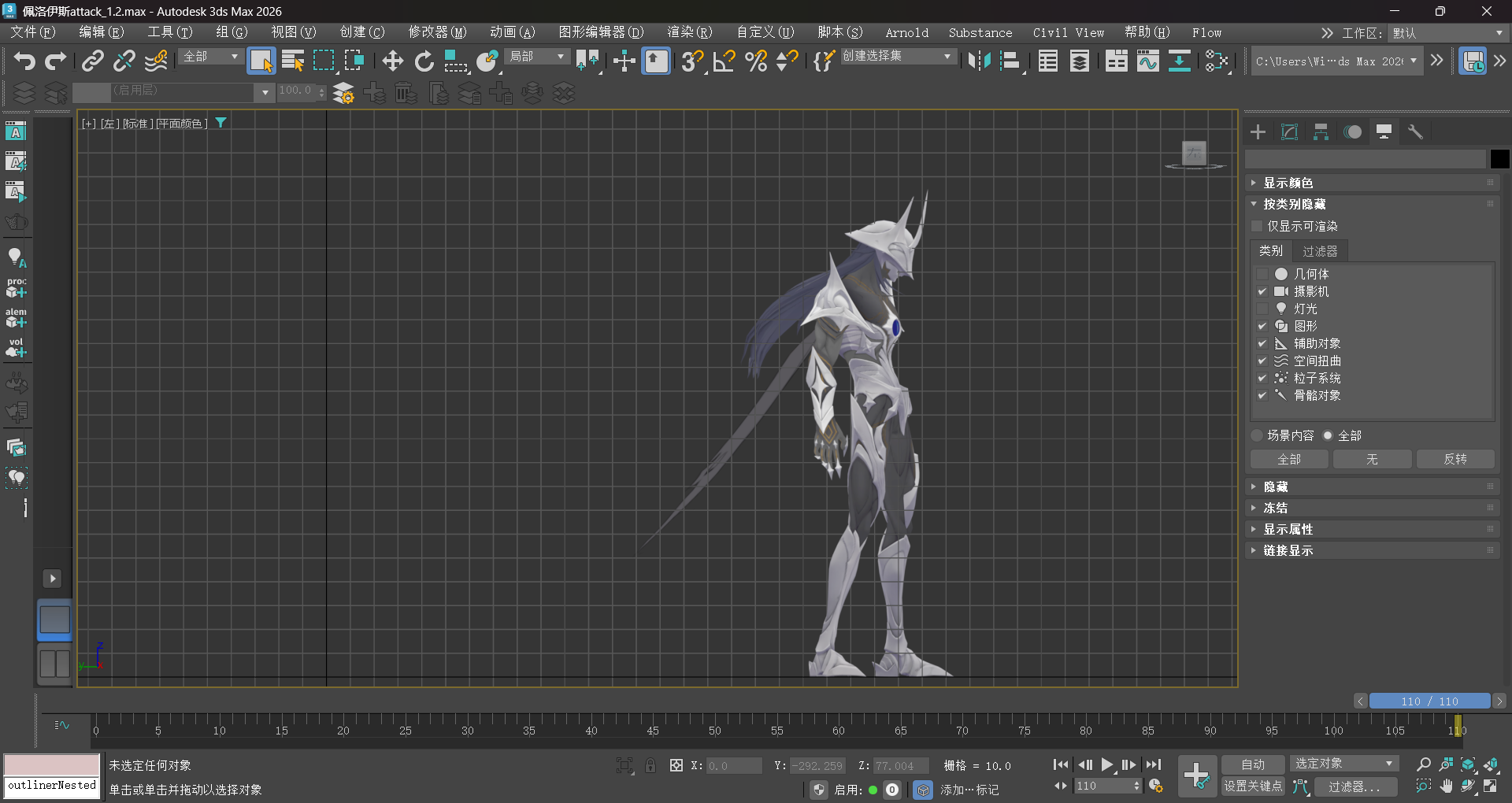Viewport: 1512px width, 803px height.
Task: Select the Scale tool
Action: (x=455, y=61)
